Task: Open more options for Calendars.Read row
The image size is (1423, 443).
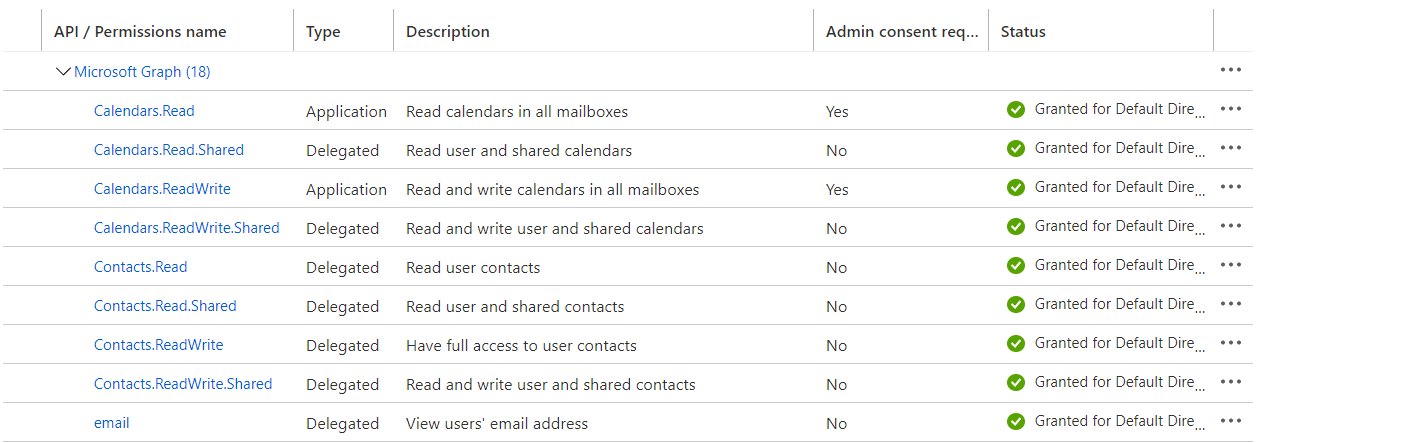Action: pyautogui.click(x=1231, y=109)
